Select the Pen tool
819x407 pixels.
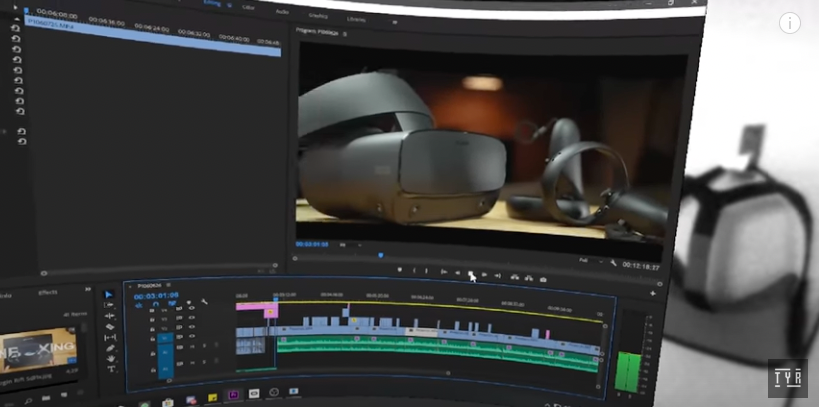(110, 348)
